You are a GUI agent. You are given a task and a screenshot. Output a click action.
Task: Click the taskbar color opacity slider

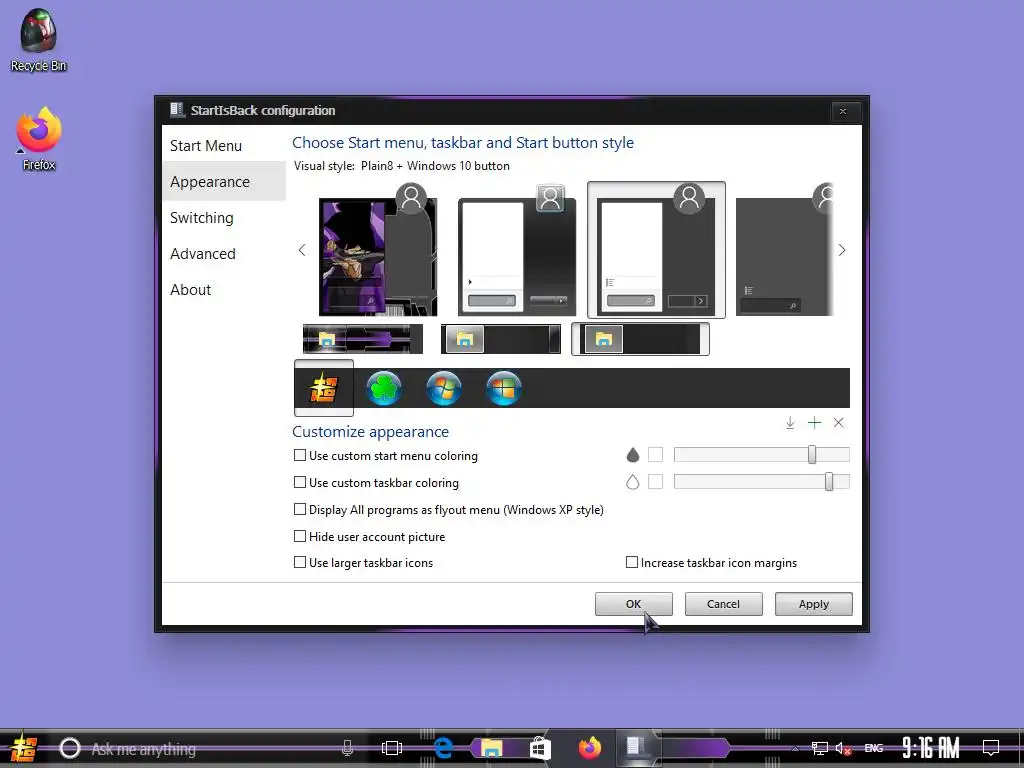761,482
